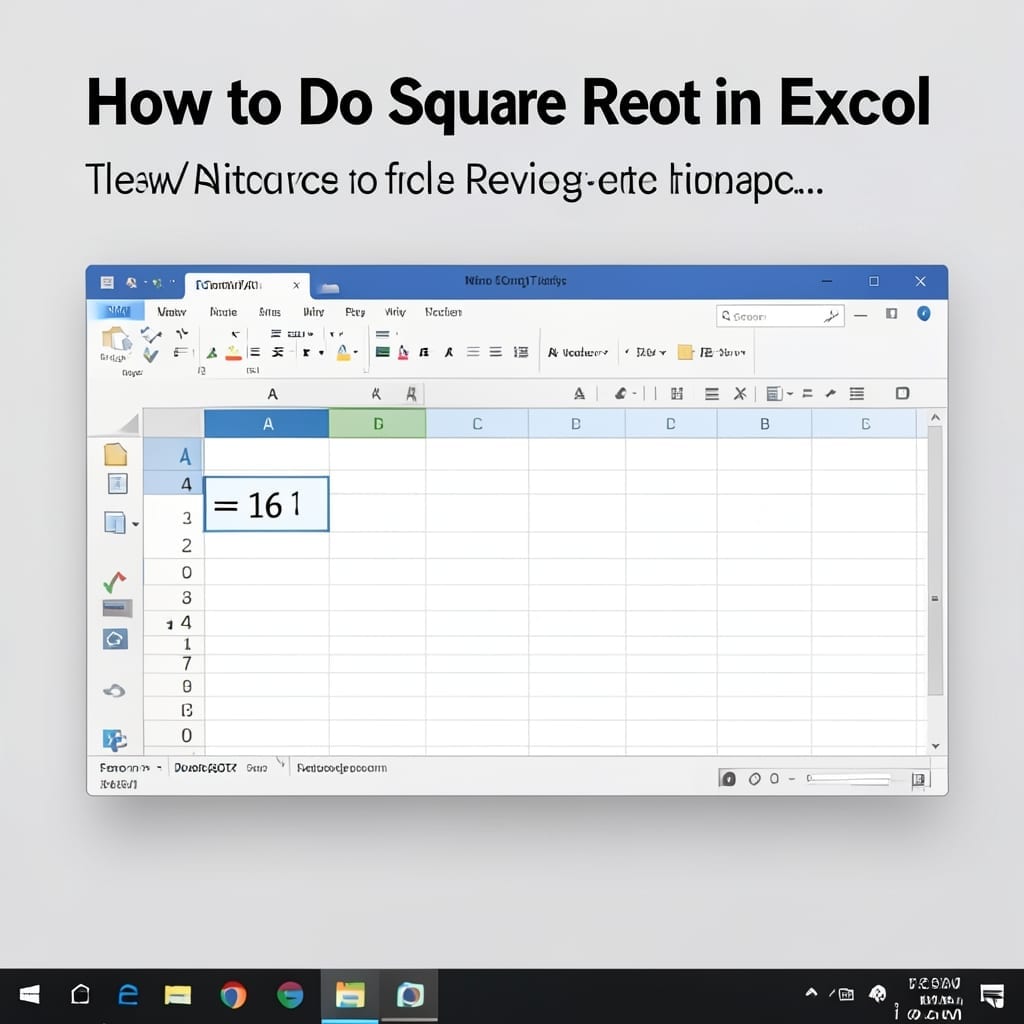Select the blue column A header
This screenshot has height=1024, width=1024.
[266, 424]
